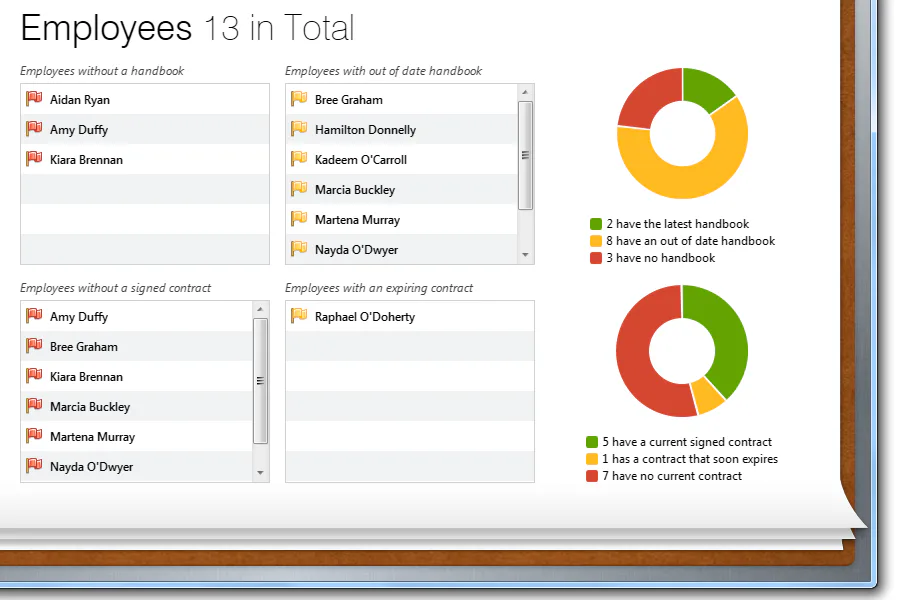Image resolution: width=900 pixels, height=600 pixels.
Task: Click '7 have no current contract' legend text
Action: (672, 476)
